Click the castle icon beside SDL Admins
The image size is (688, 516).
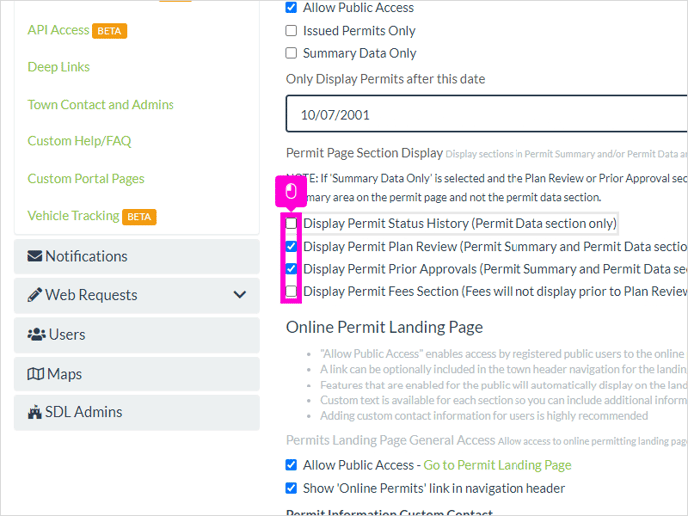click(35, 412)
